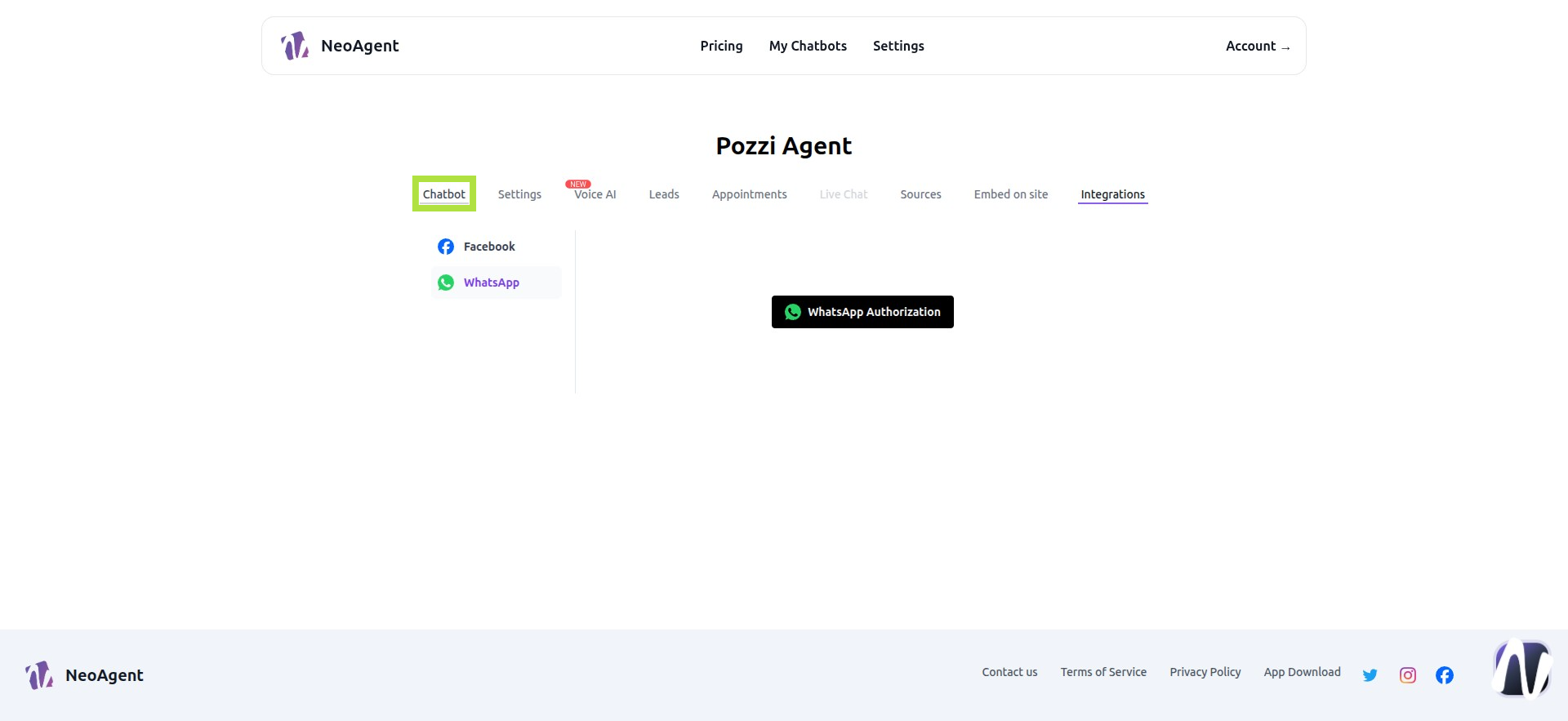Viewport: 1568px width, 721px height.
Task: Open the Sources tab
Action: [x=920, y=194]
